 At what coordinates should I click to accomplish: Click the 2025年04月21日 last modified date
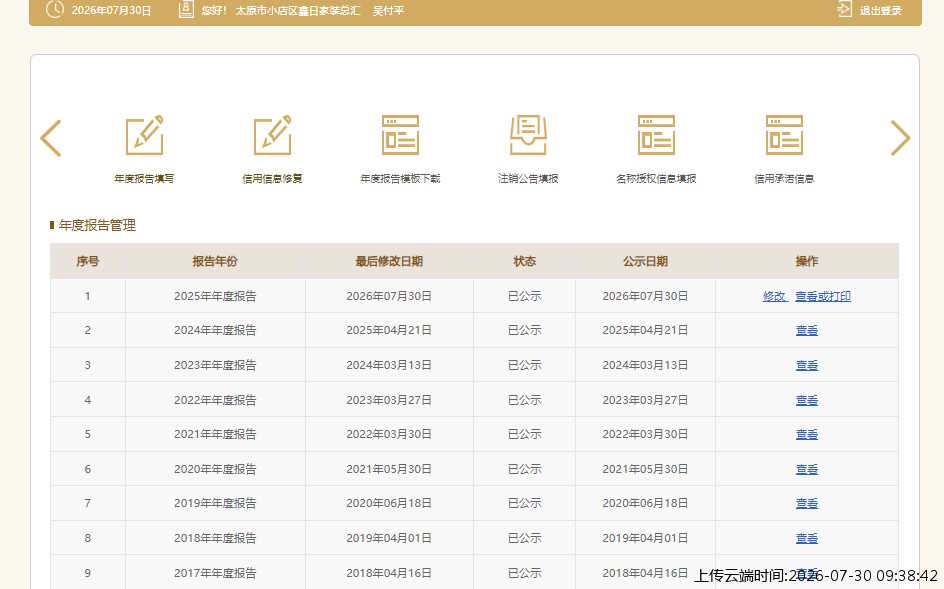[x=389, y=330]
